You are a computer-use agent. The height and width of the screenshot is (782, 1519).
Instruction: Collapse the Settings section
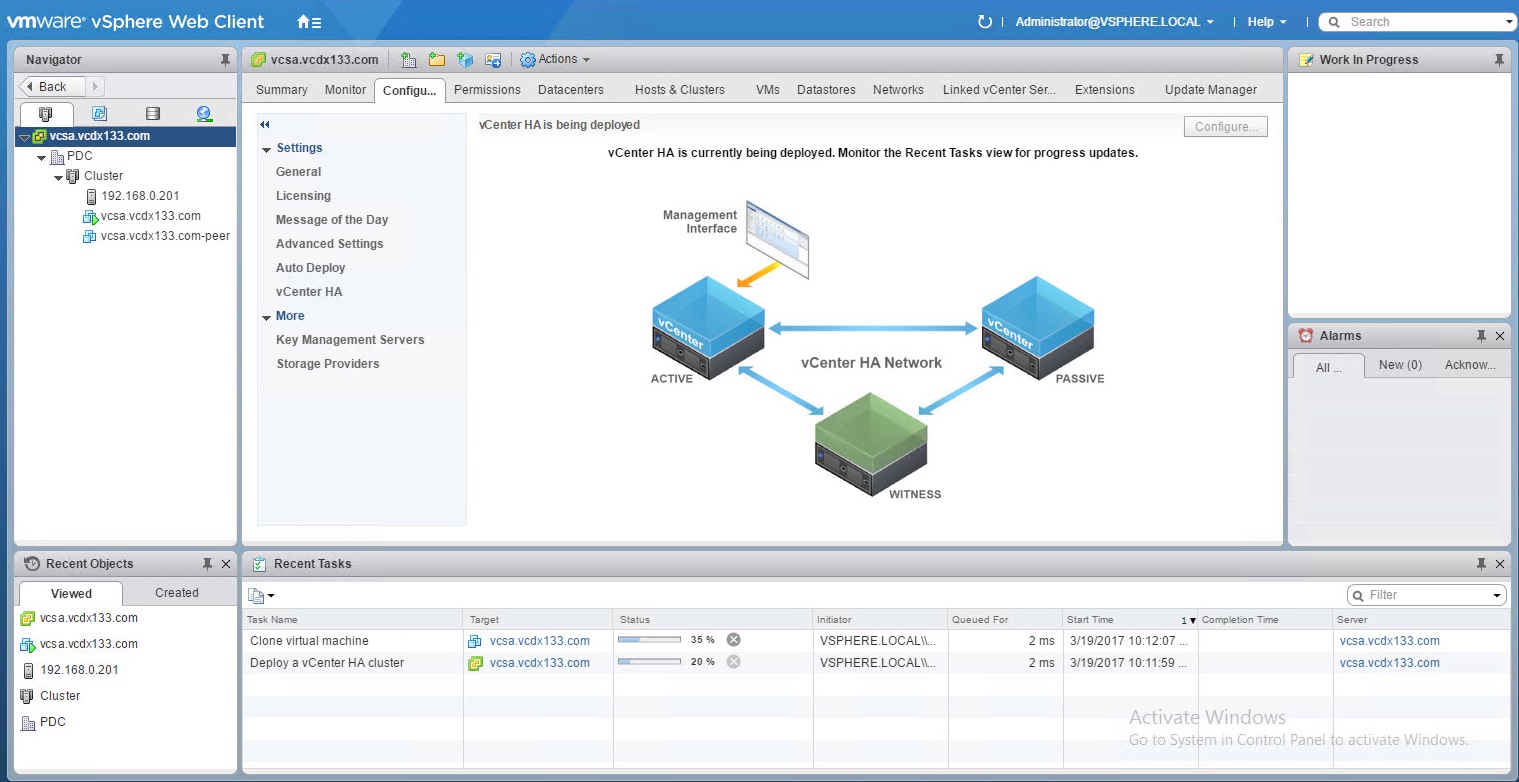[267, 149]
